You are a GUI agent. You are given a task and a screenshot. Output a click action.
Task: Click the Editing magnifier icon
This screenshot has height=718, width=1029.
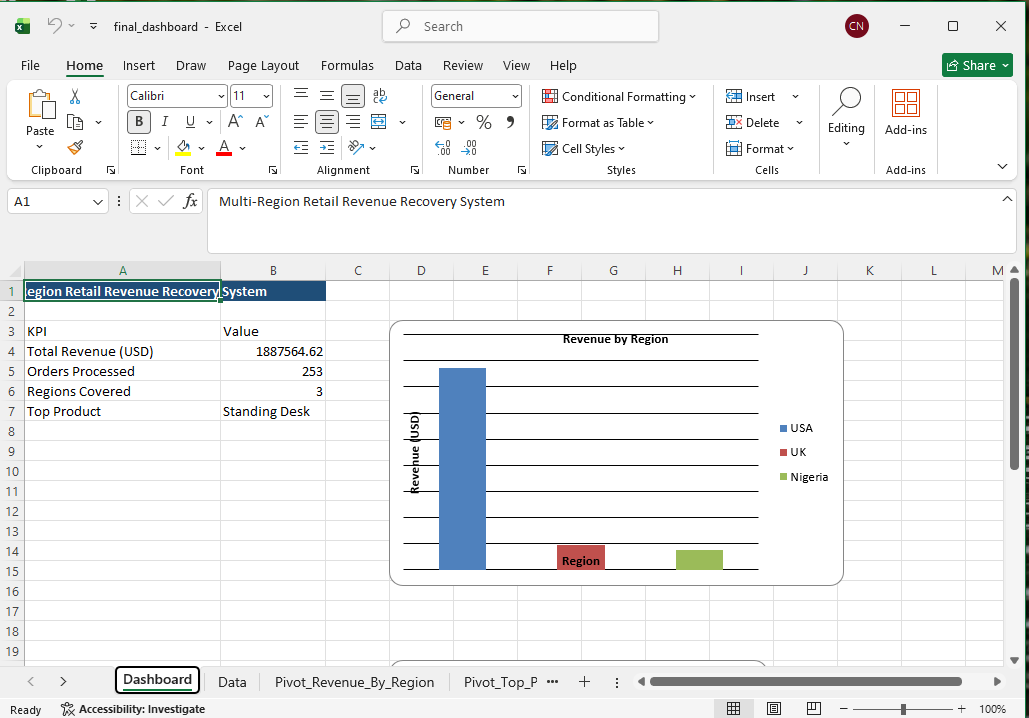point(847,102)
